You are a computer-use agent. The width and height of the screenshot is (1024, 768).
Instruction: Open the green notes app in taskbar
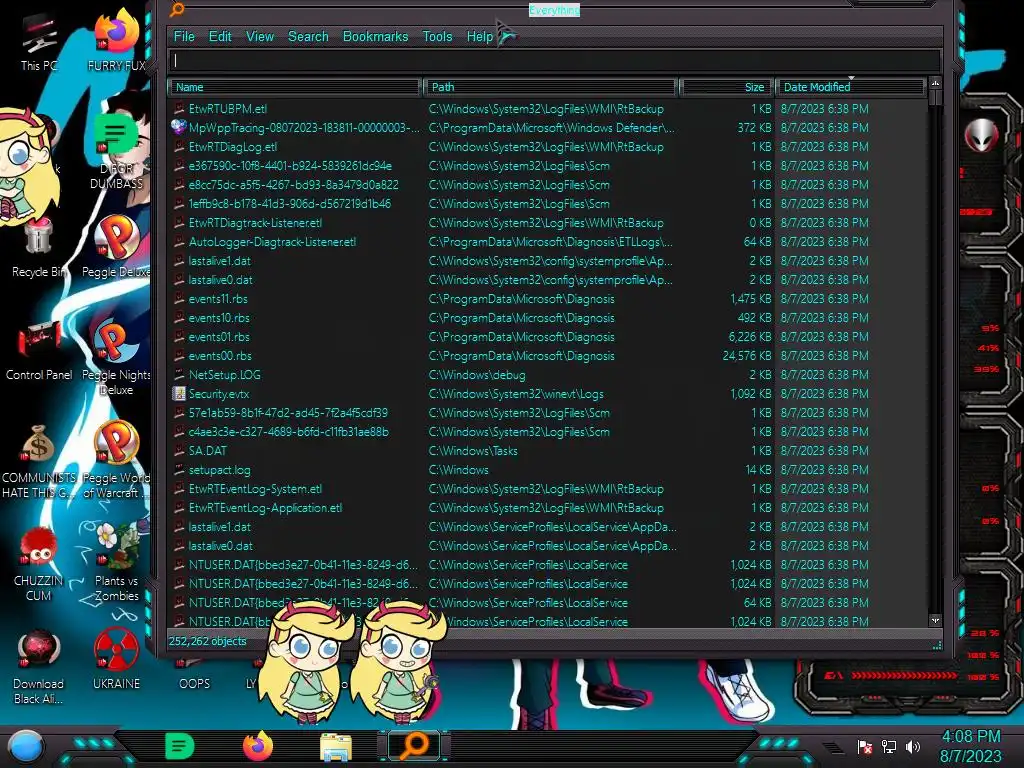click(x=179, y=746)
